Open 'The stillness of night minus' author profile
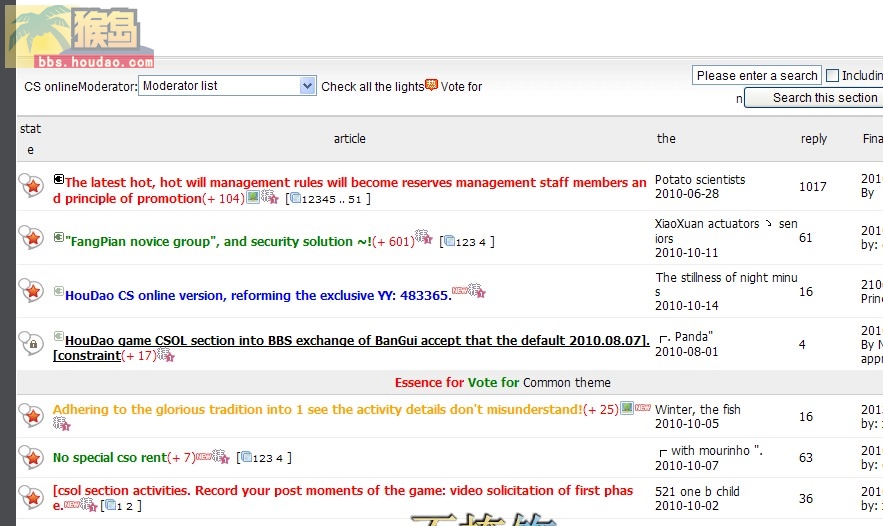 pos(726,284)
